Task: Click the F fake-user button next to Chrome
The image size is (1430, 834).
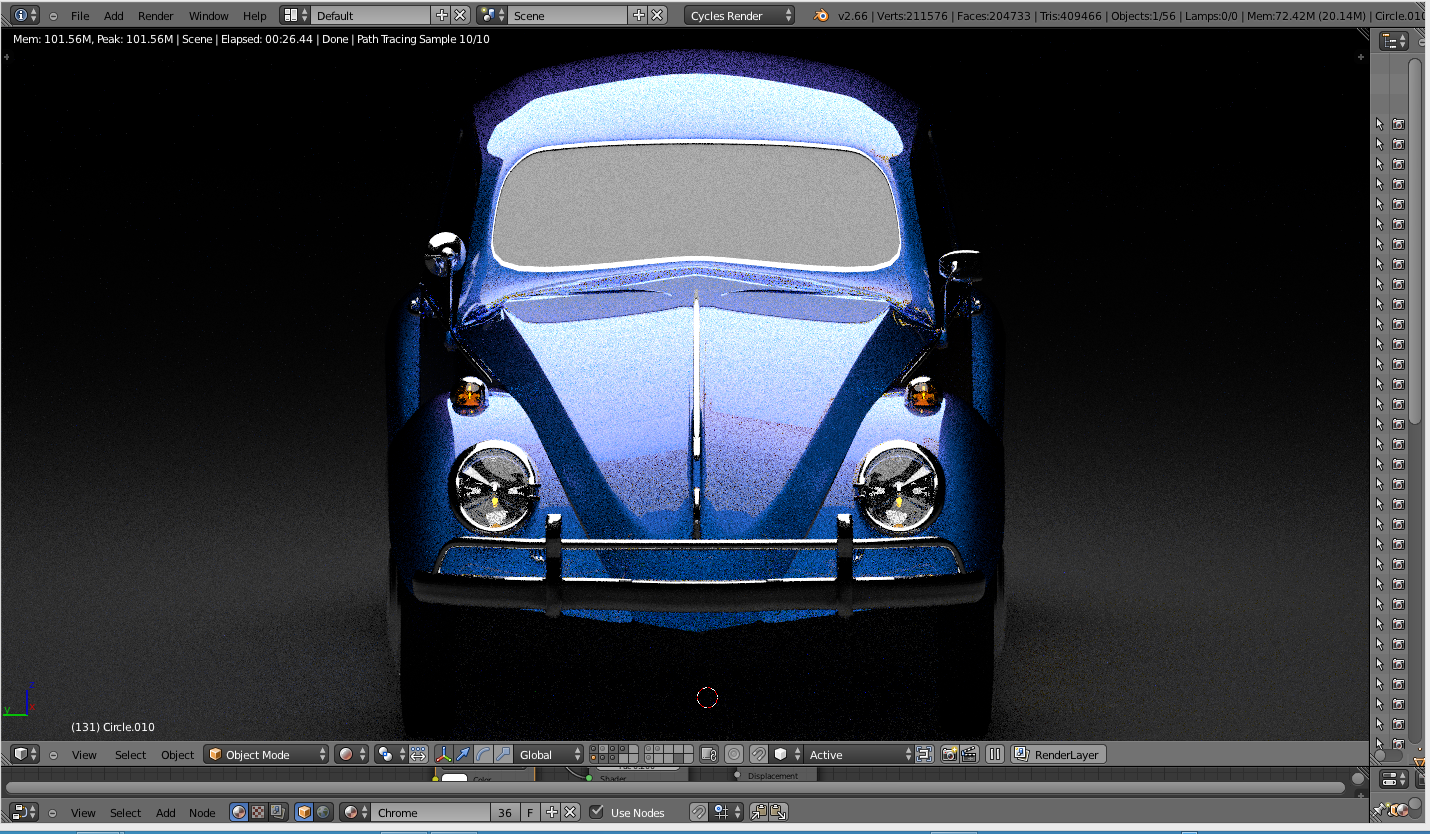Action: (x=530, y=812)
